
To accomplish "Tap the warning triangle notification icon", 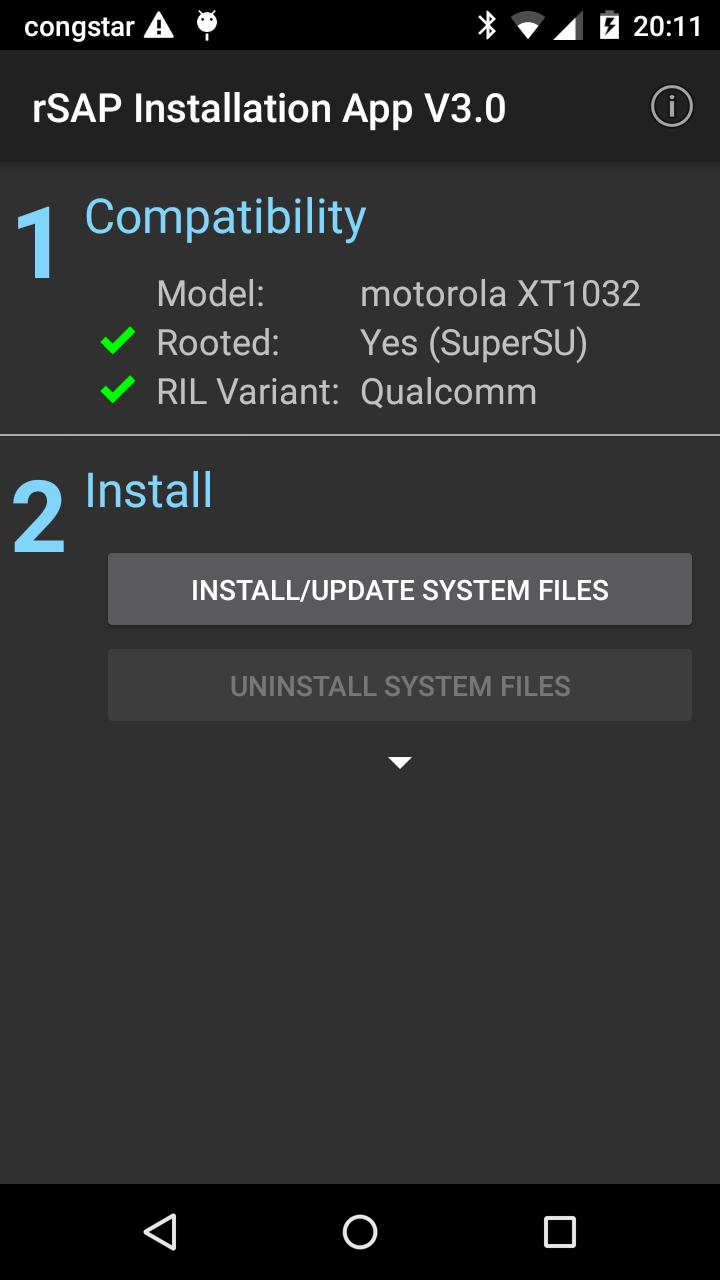I will click(158, 25).
